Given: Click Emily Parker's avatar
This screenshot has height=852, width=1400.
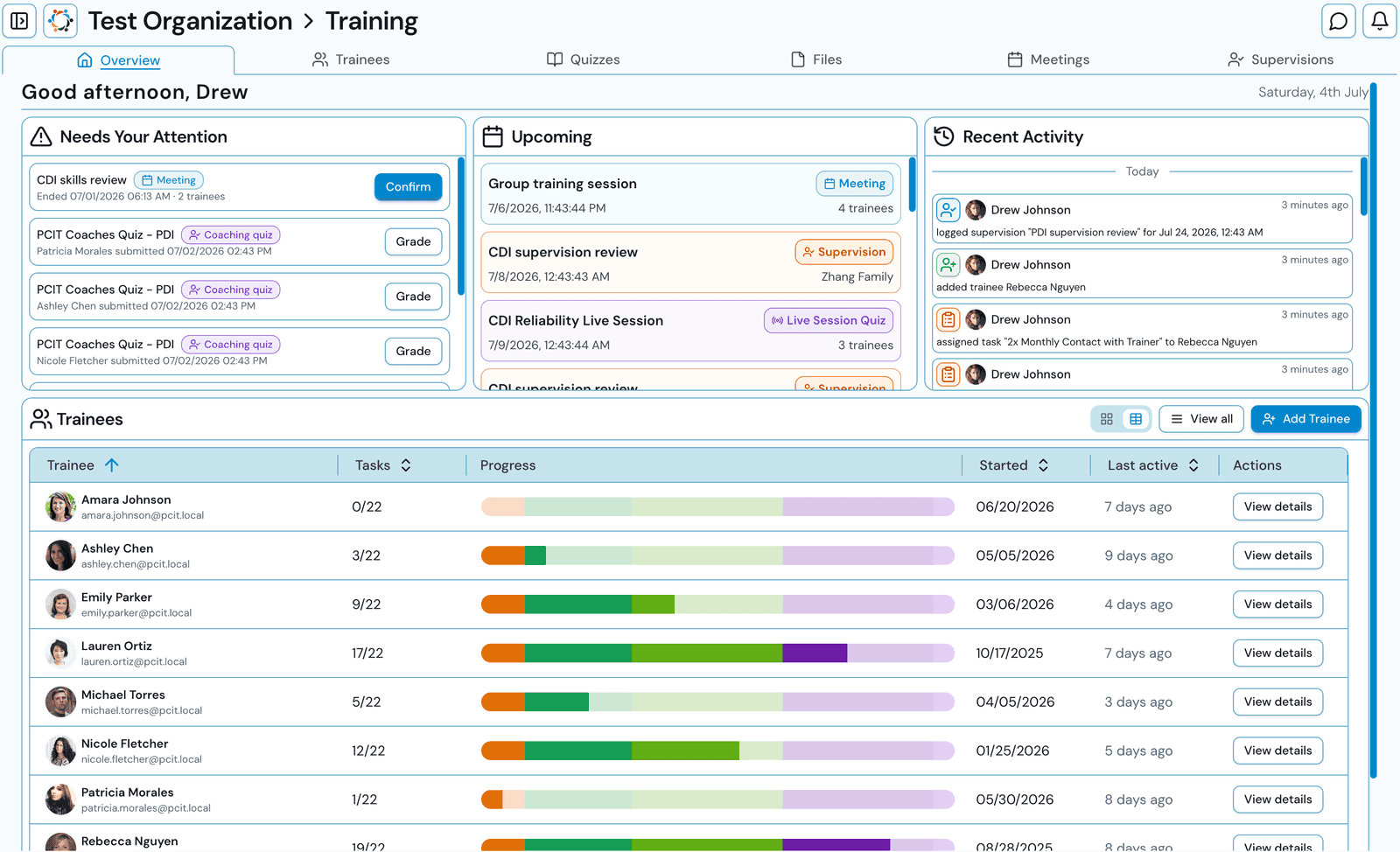Looking at the screenshot, I should click(x=60, y=604).
